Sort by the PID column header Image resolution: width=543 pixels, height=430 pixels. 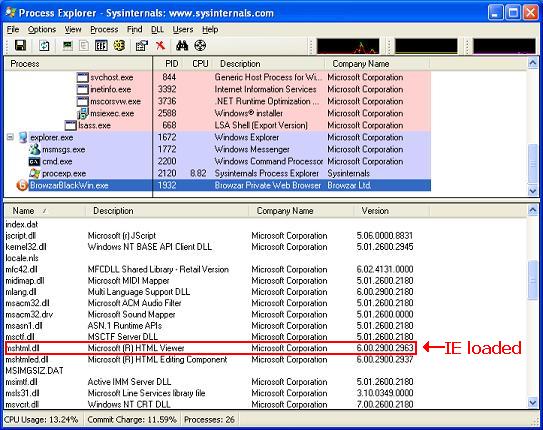coord(168,64)
